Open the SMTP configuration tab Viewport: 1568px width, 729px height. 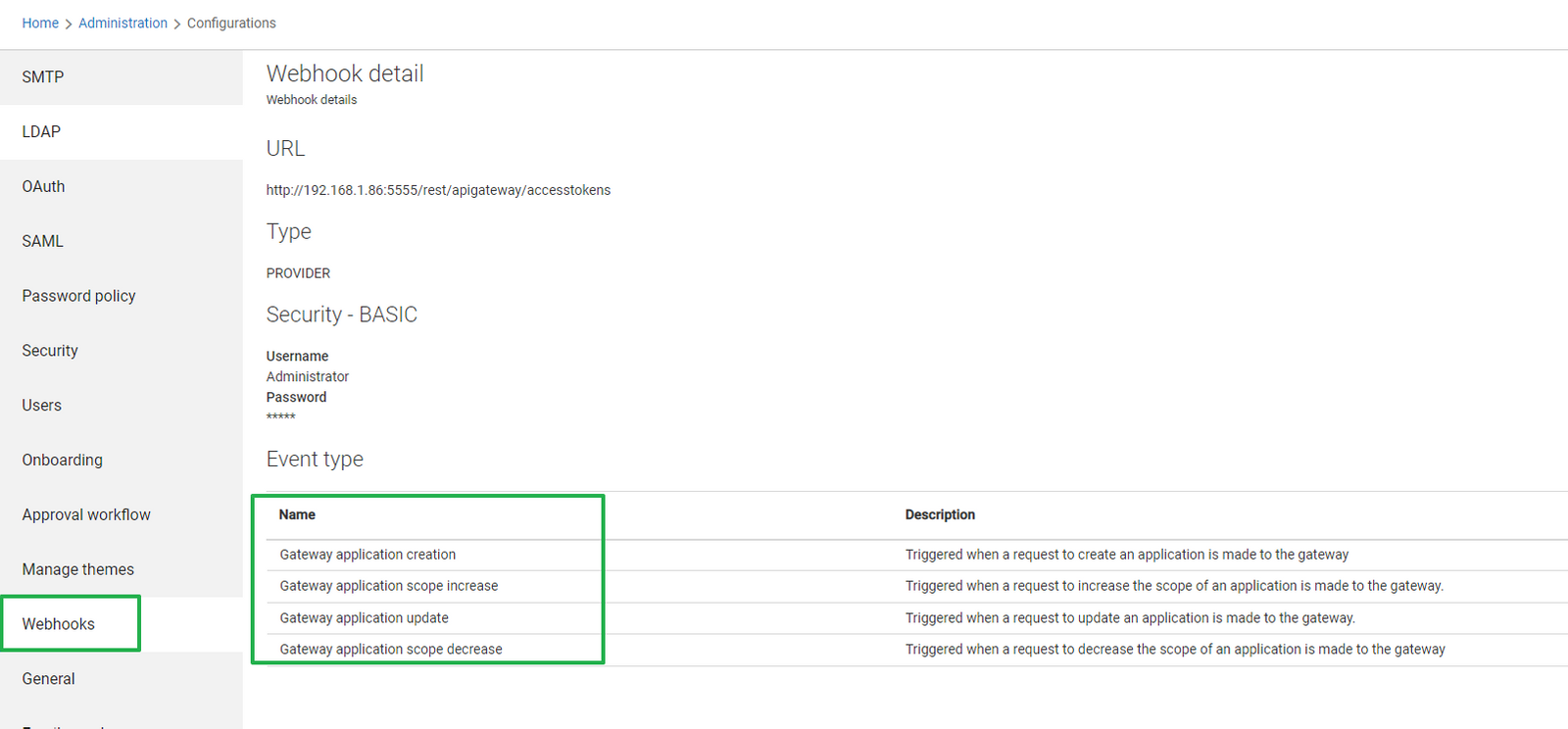click(43, 77)
